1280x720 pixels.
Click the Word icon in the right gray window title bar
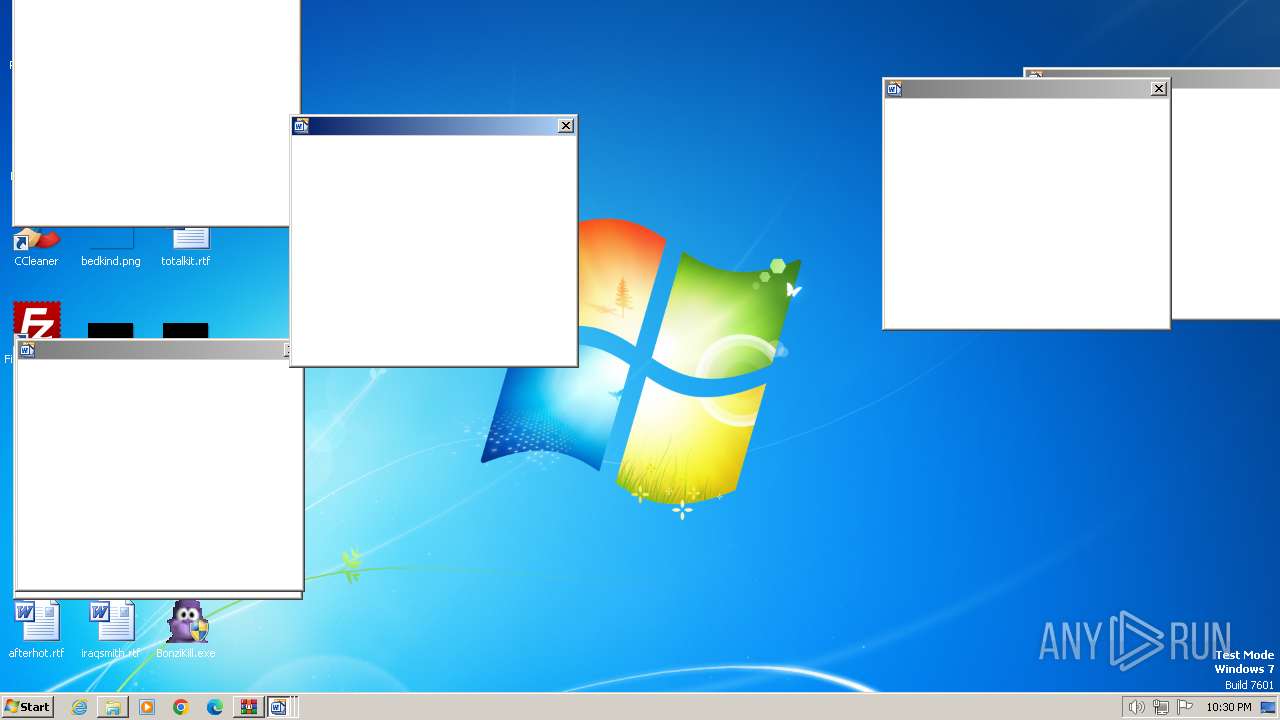click(894, 89)
